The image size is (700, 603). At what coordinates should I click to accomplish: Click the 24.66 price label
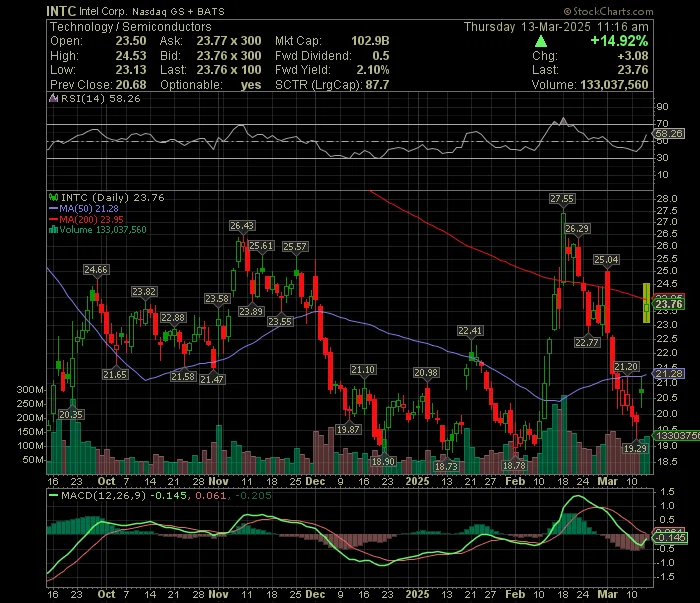pyautogui.click(x=96, y=270)
